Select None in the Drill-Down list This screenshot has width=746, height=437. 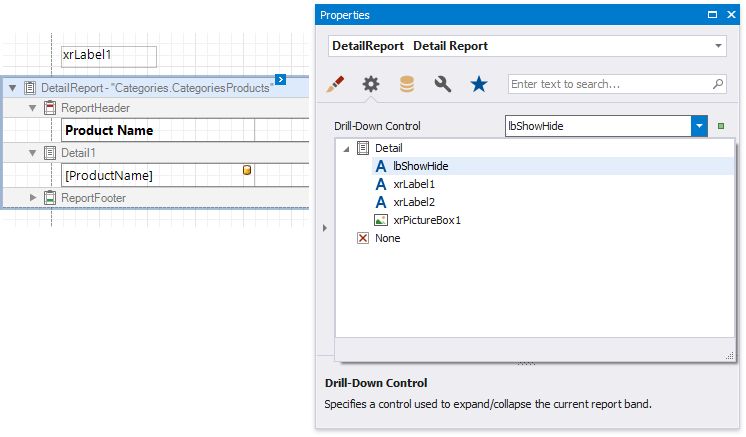[x=387, y=238]
